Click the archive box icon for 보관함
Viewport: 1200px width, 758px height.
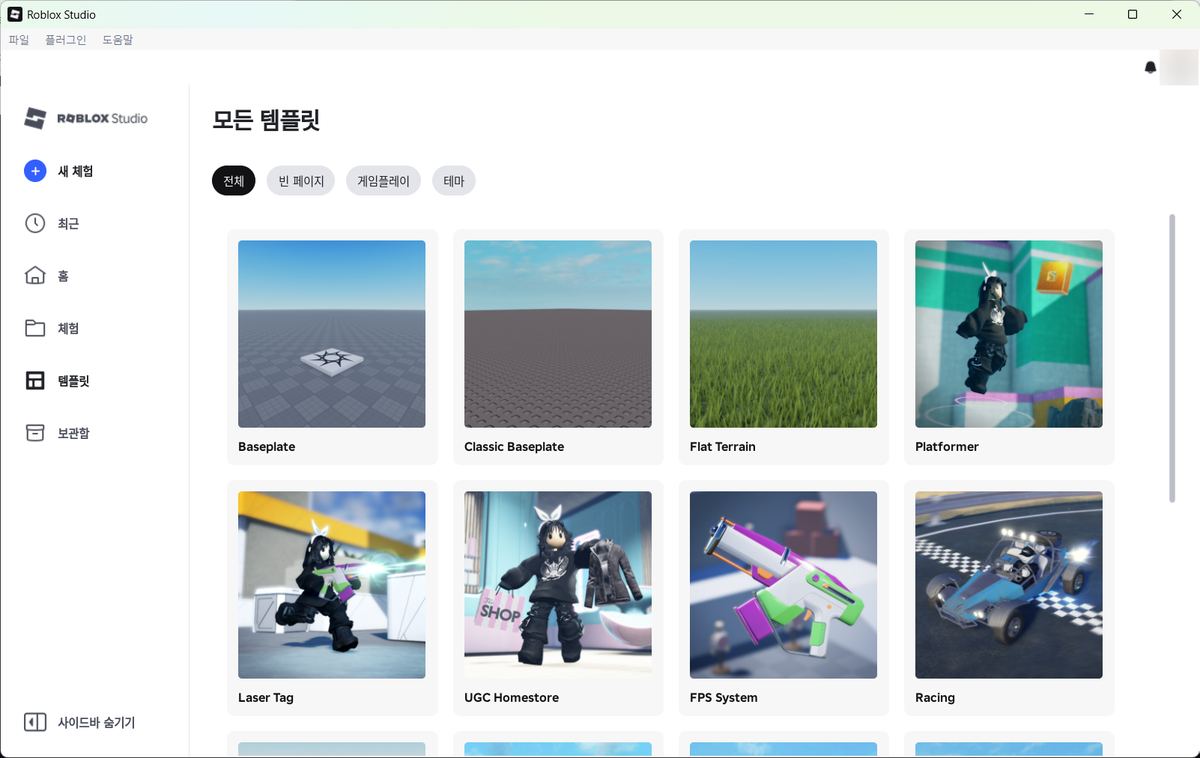pos(35,433)
